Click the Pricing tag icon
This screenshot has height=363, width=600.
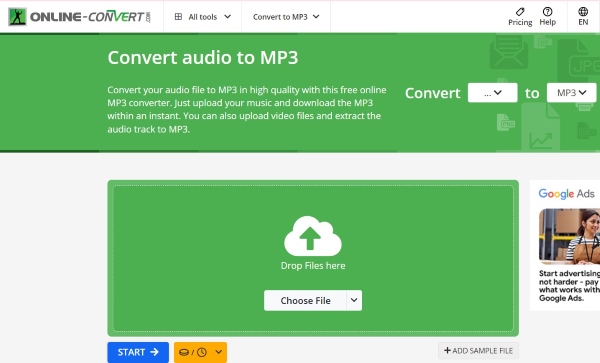[x=520, y=11]
